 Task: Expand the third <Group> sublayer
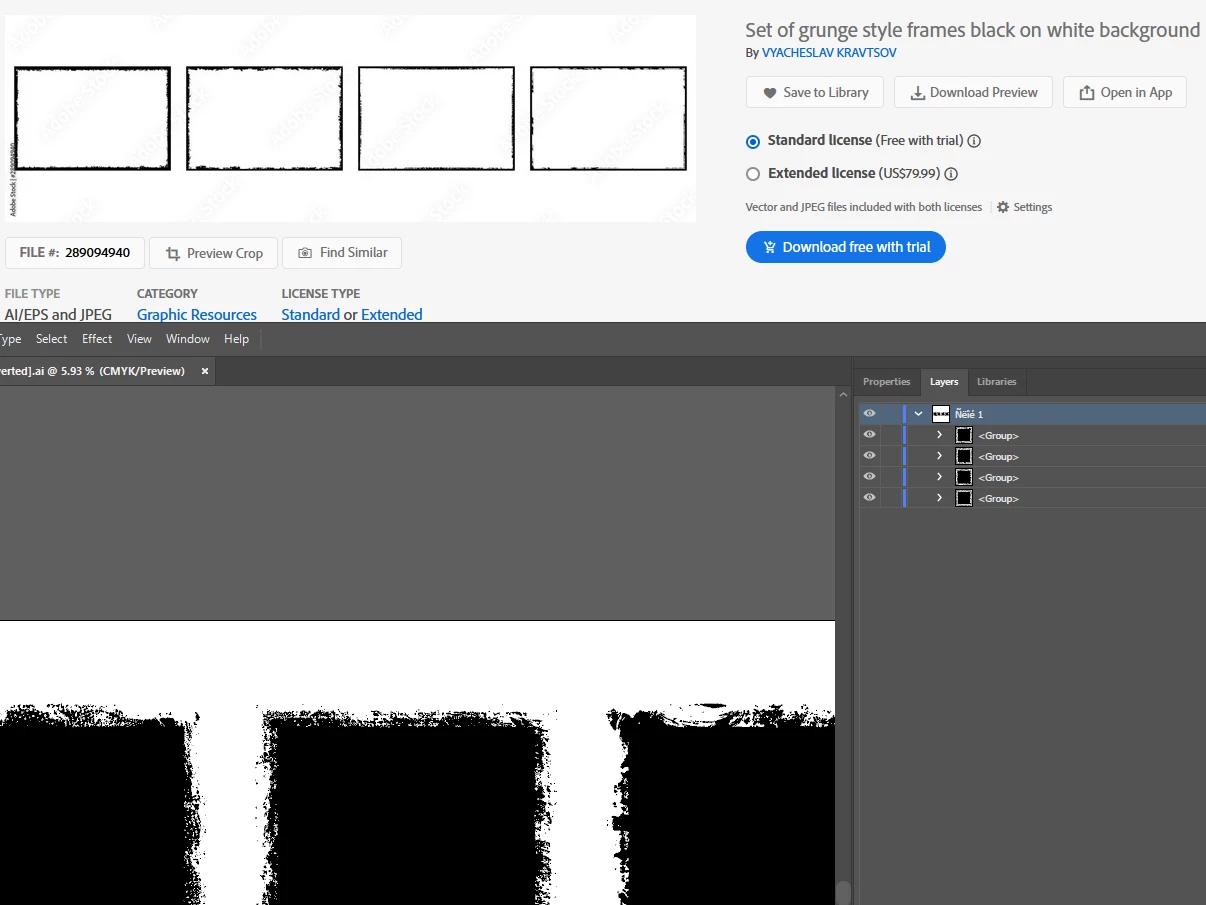coord(939,477)
